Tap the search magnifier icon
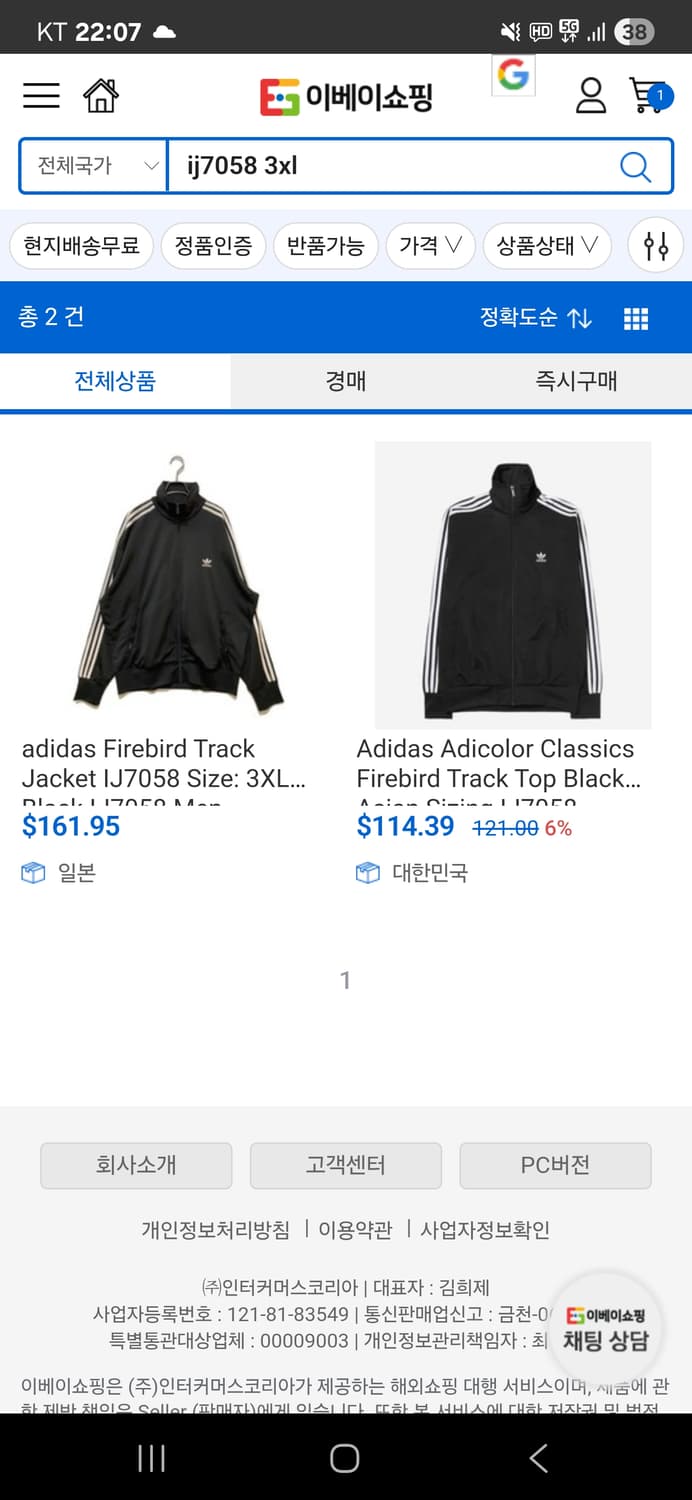The height and width of the screenshot is (1500, 692). (635, 166)
